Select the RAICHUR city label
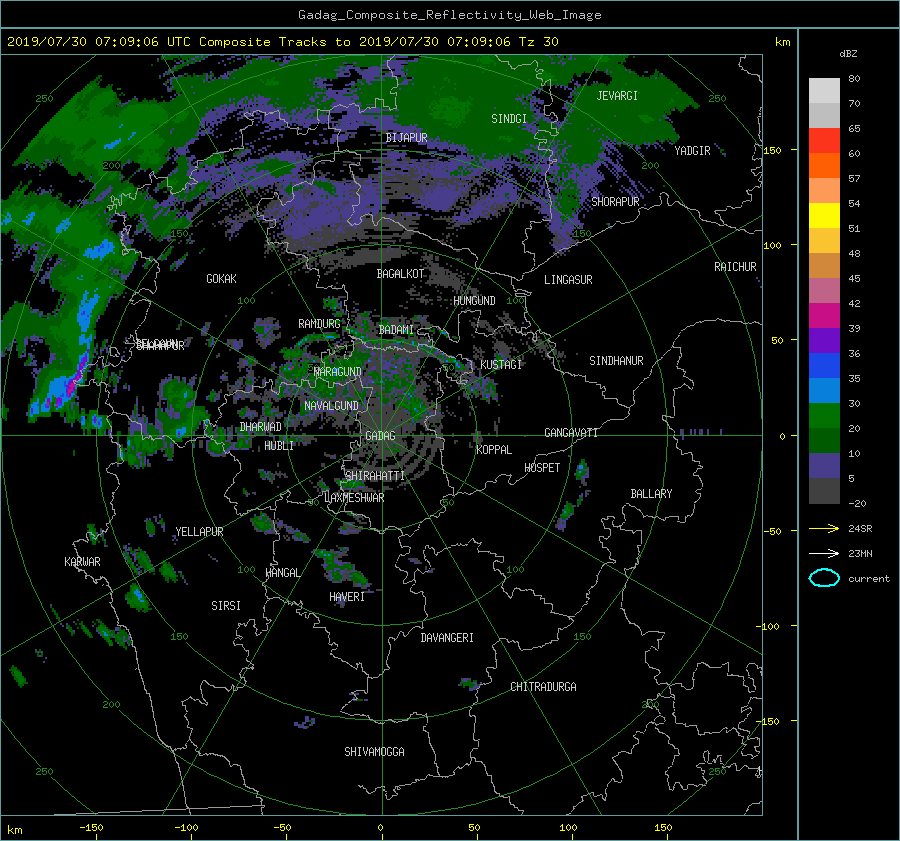900x841 pixels. (x=735, y=267)
